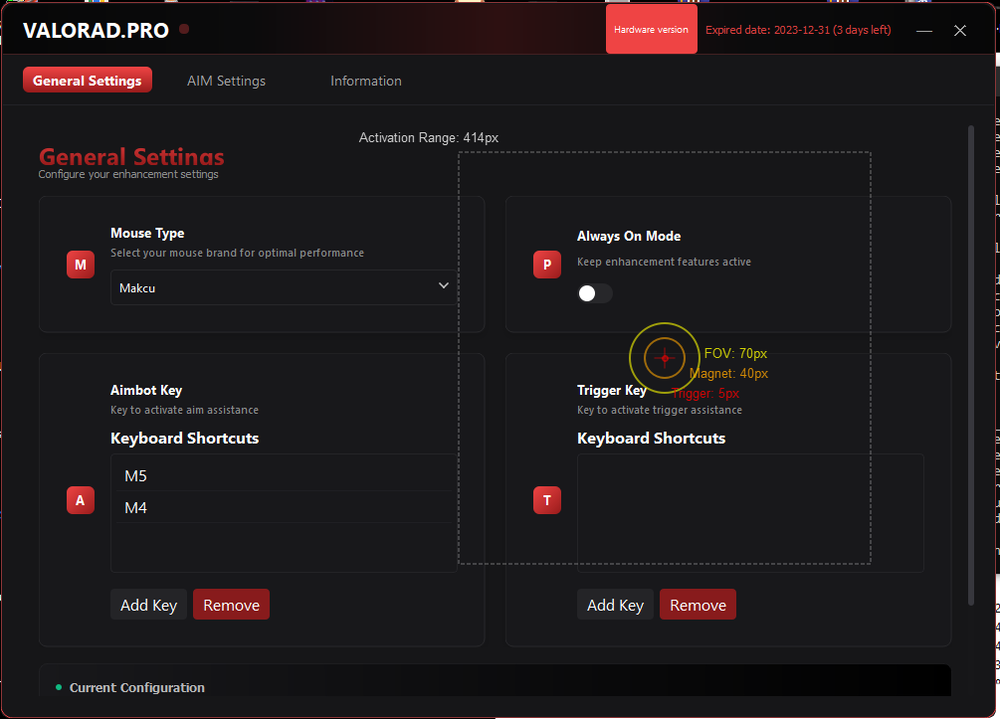Click the green dot beside Current Configuration
Image resolution: width=1000 pixels, height=719 pixels.
(59, 687)
